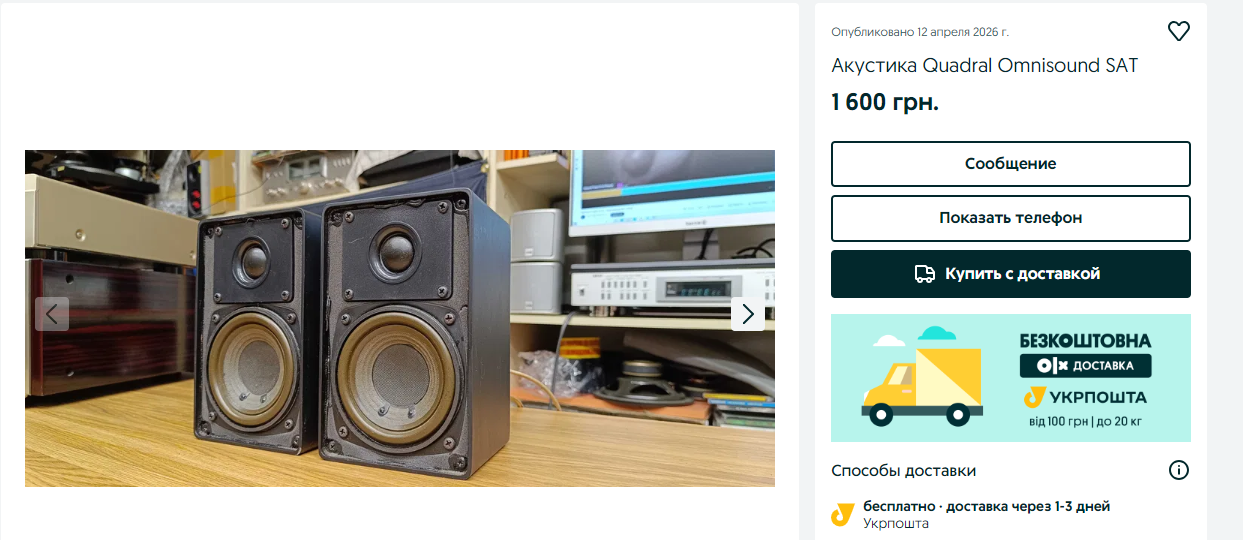This screenshot has height=540, width=1243.
Task: Open delivery methods info icon
Action: point(1179,470)
